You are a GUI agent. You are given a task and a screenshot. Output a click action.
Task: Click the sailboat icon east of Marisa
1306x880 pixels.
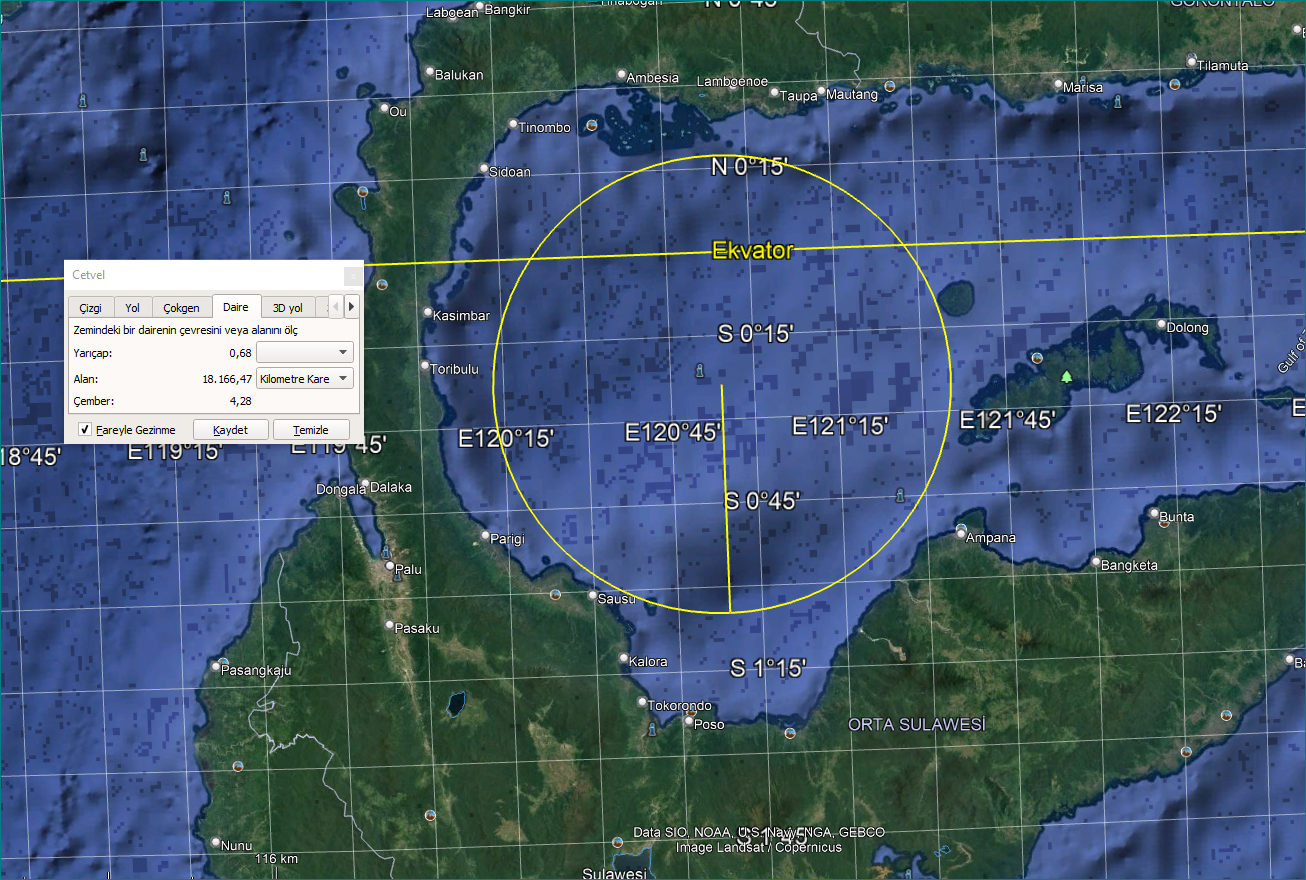tap(1118, 102)
